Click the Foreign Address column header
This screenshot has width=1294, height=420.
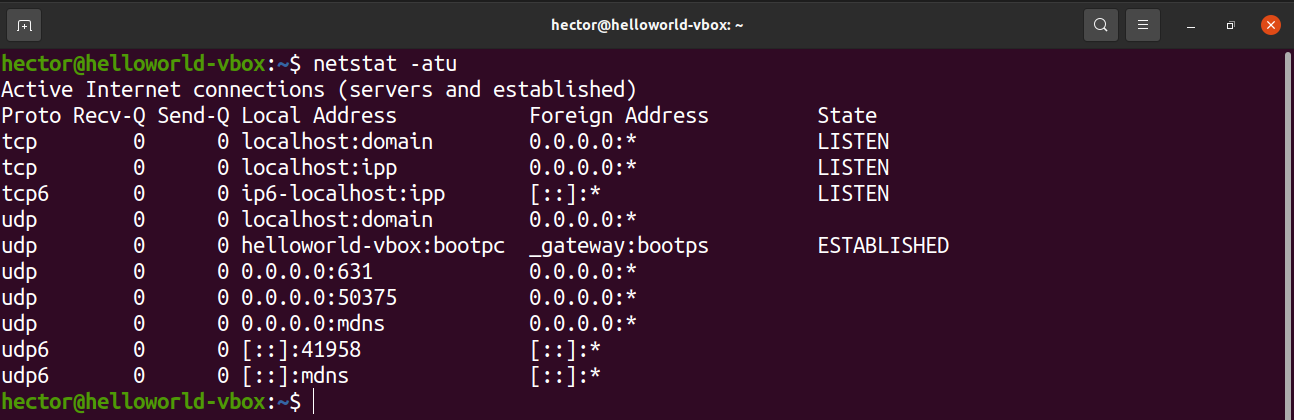pos(618,116)
